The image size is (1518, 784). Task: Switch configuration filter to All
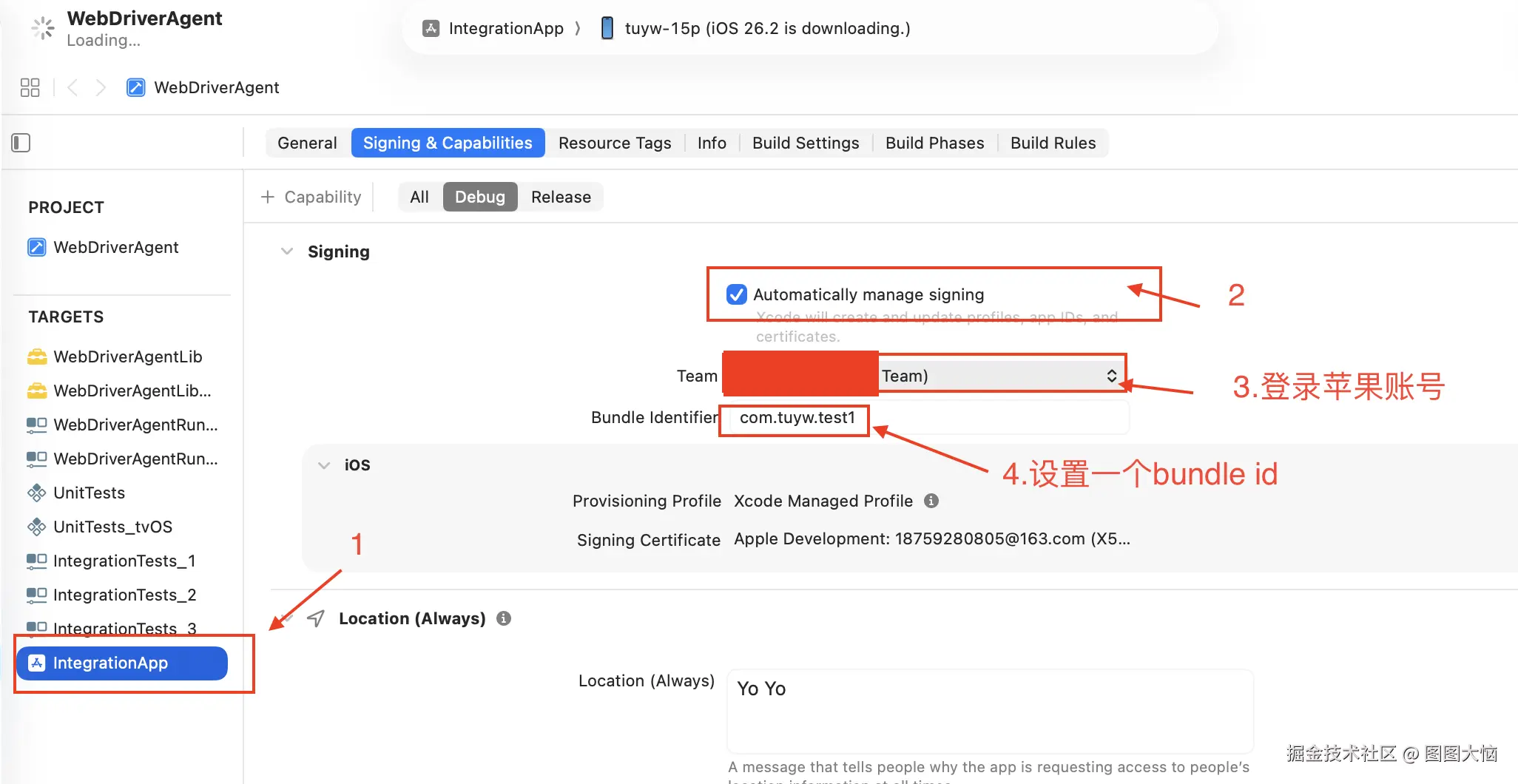[419, 197]
